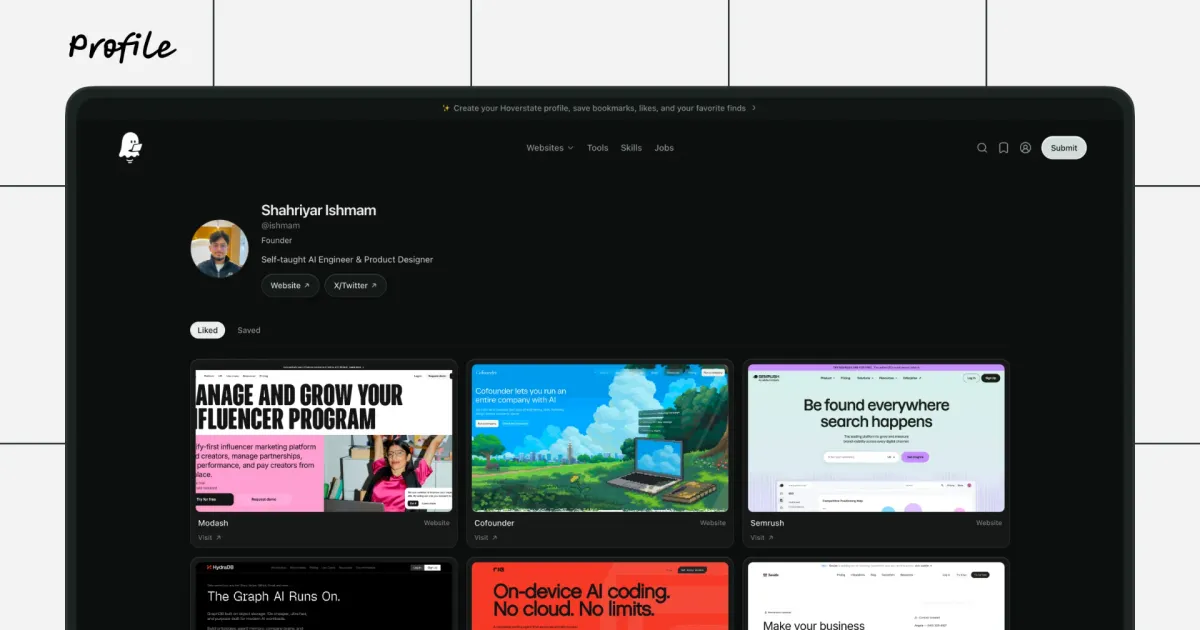
Task: Click the Founder role text
Action: tap(277, 241)
